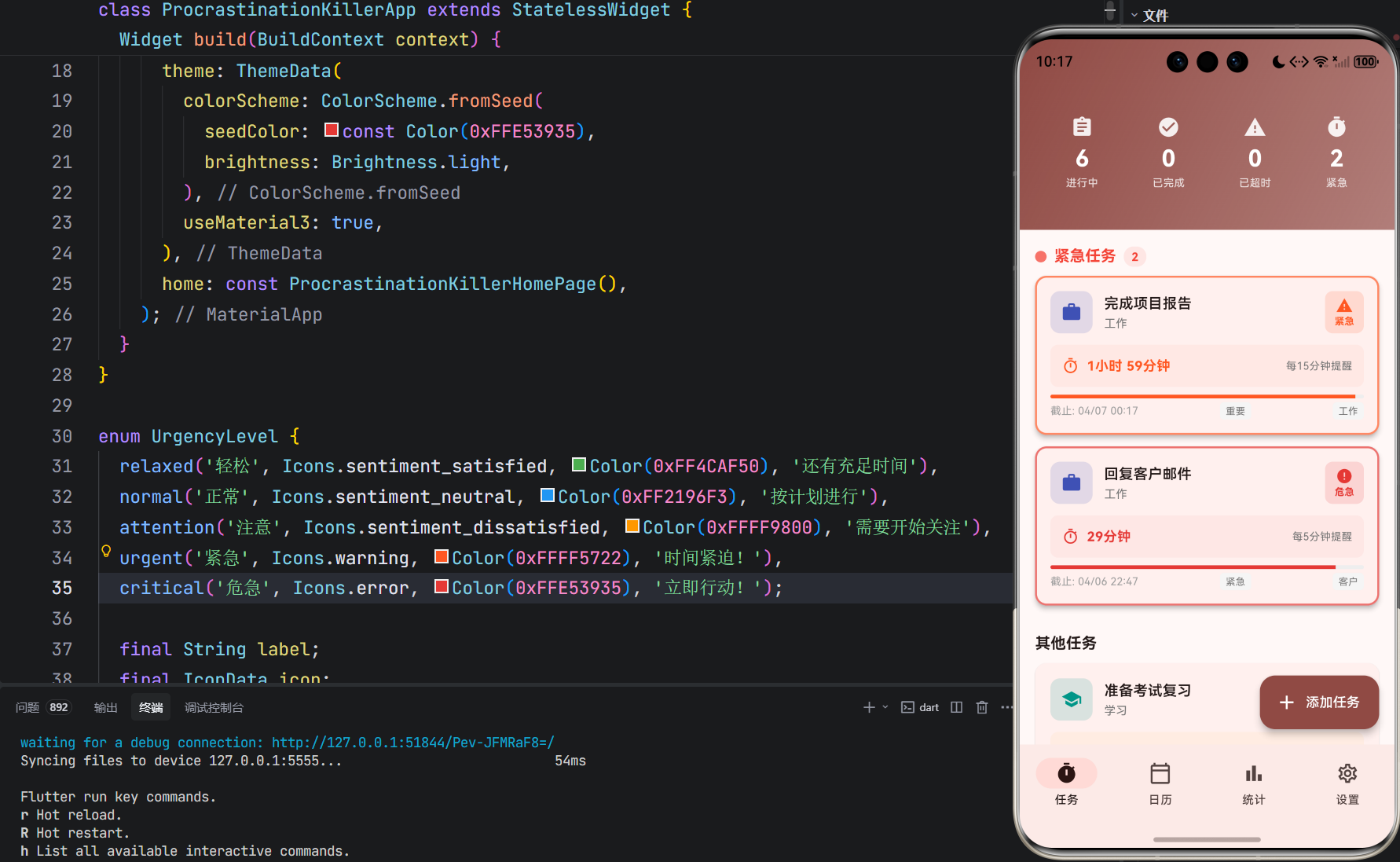Tap the 添加任务 floating button
The height and width of the screenshot is (862, 1400).
coord(1319,702)
